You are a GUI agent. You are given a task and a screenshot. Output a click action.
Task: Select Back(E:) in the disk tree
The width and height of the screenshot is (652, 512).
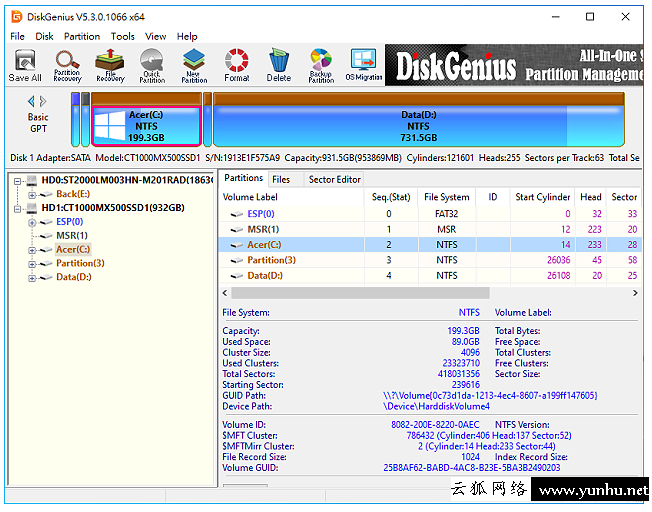[x=73, y=194]
